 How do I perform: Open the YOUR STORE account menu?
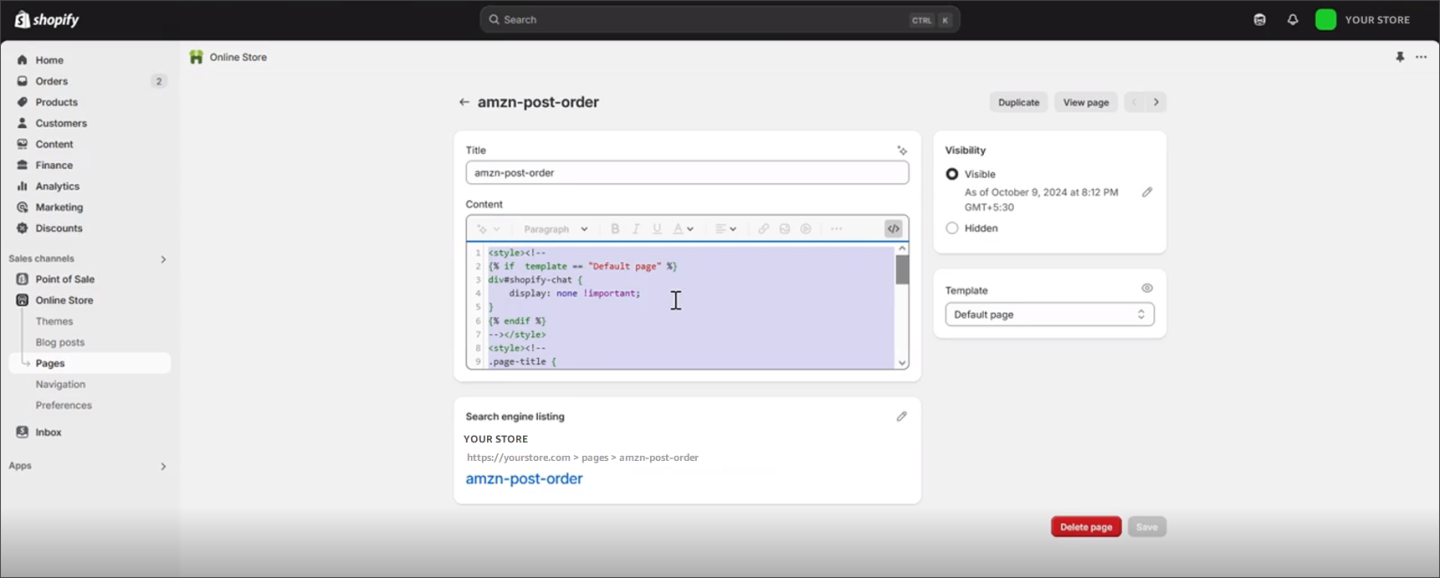pyautogui.click(x=1363, y=19)
